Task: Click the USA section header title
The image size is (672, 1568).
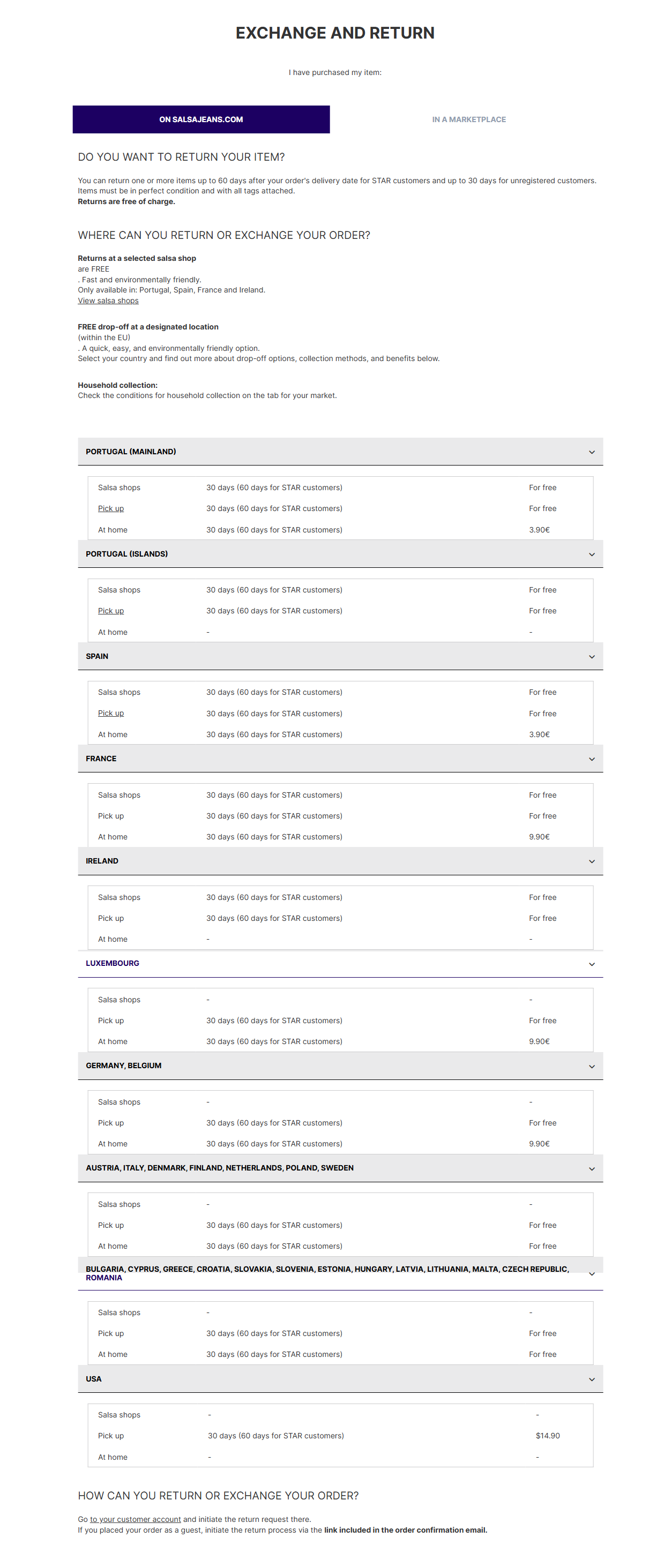Action: 94,1379
